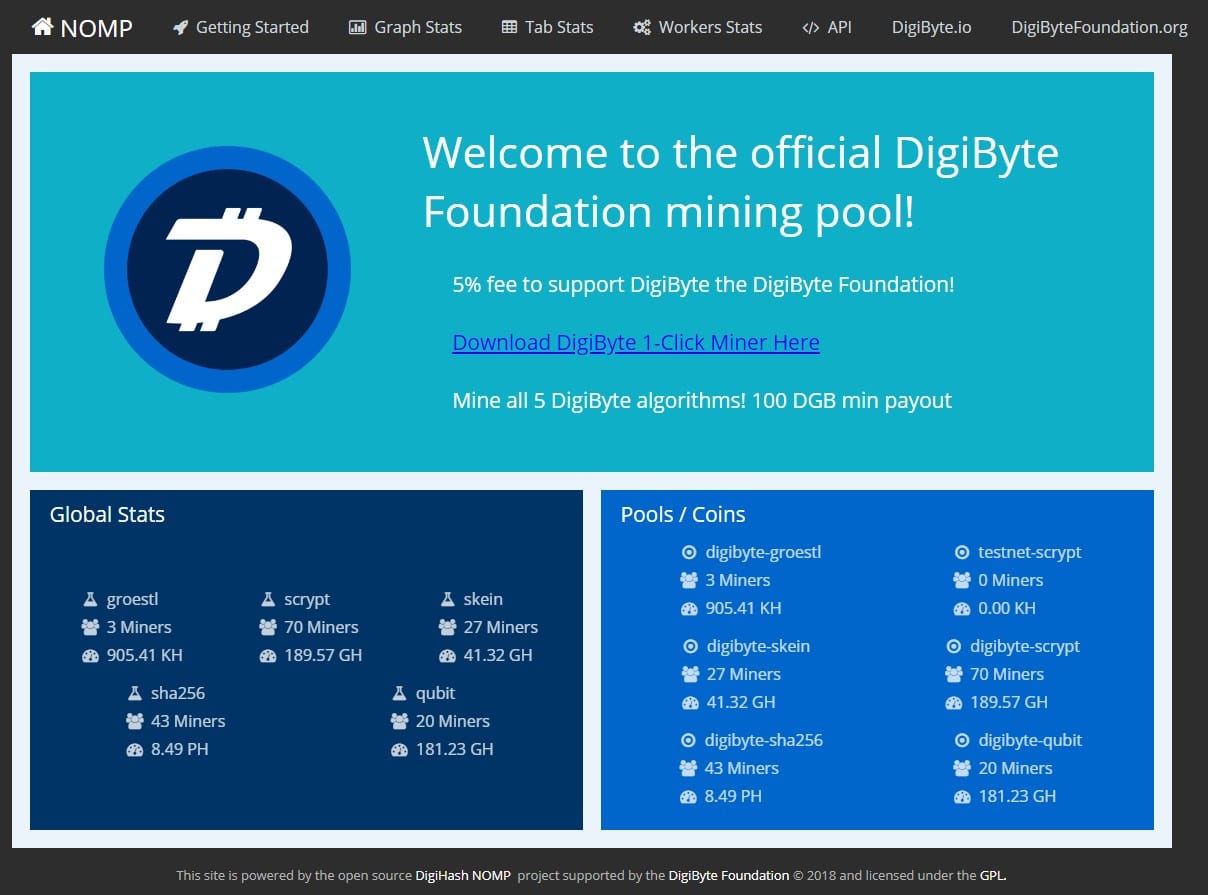
Task: Click the 27 Miners value under skein in Global Stats
Action: click(501, 627)
